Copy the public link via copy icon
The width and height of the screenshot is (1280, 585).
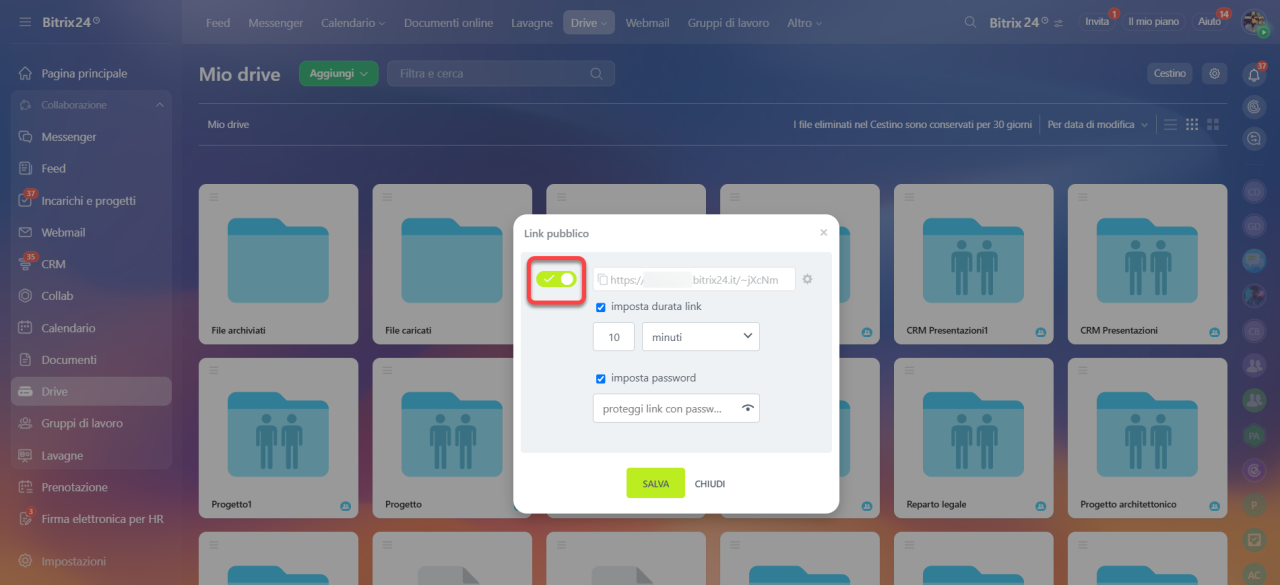pos(602,280)
